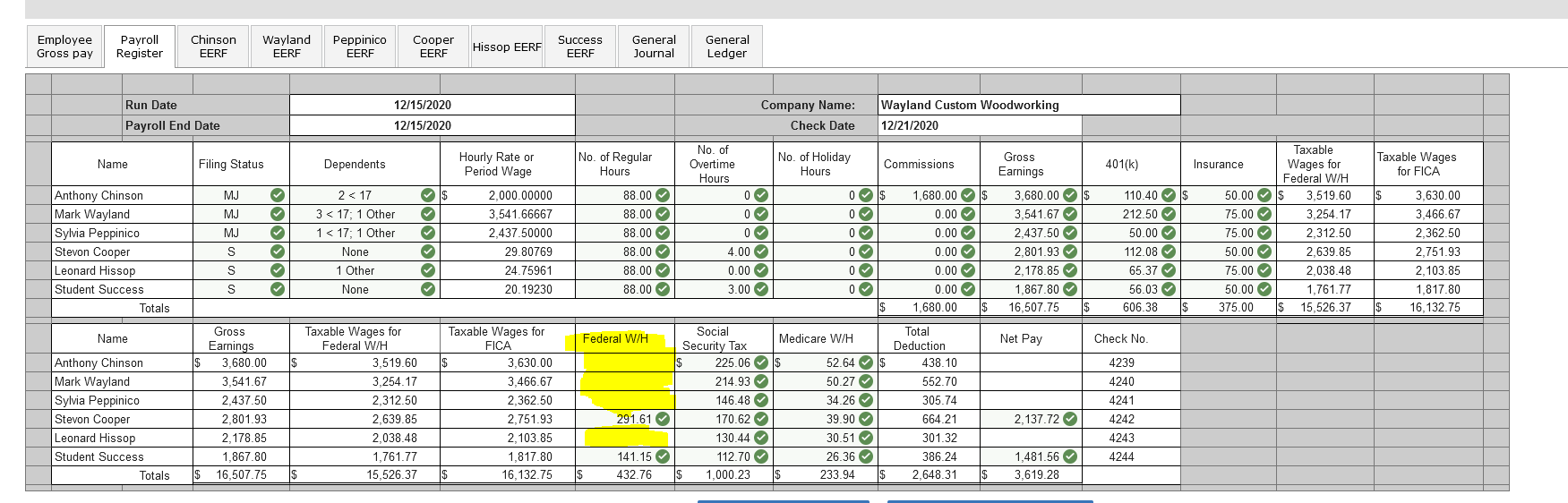Click check mark beside Net Pay 1,481.56
The height and width of the screenshot is (503, 1568).
tap(1070, 456)
